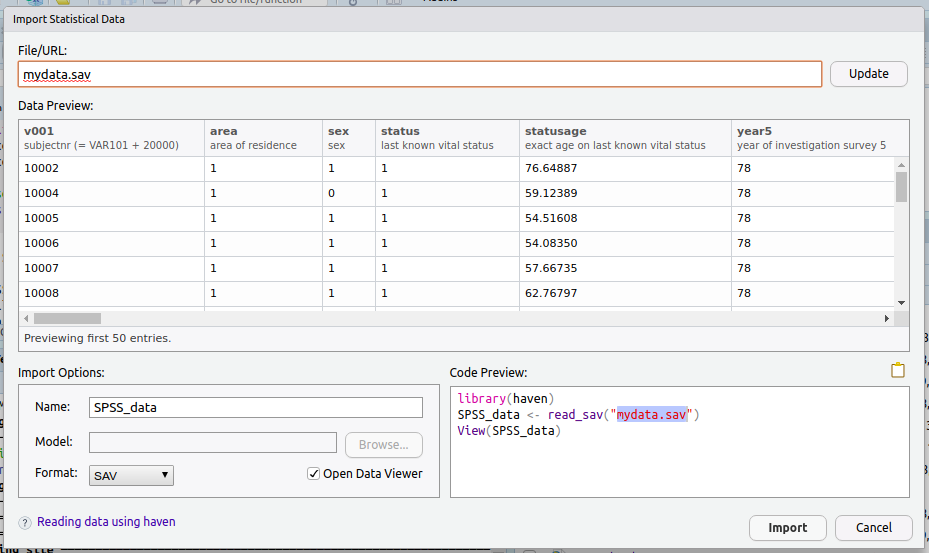Click the Name field containing SPSS_data
Viewport: 929px width, 553px height.
[256, 407]
